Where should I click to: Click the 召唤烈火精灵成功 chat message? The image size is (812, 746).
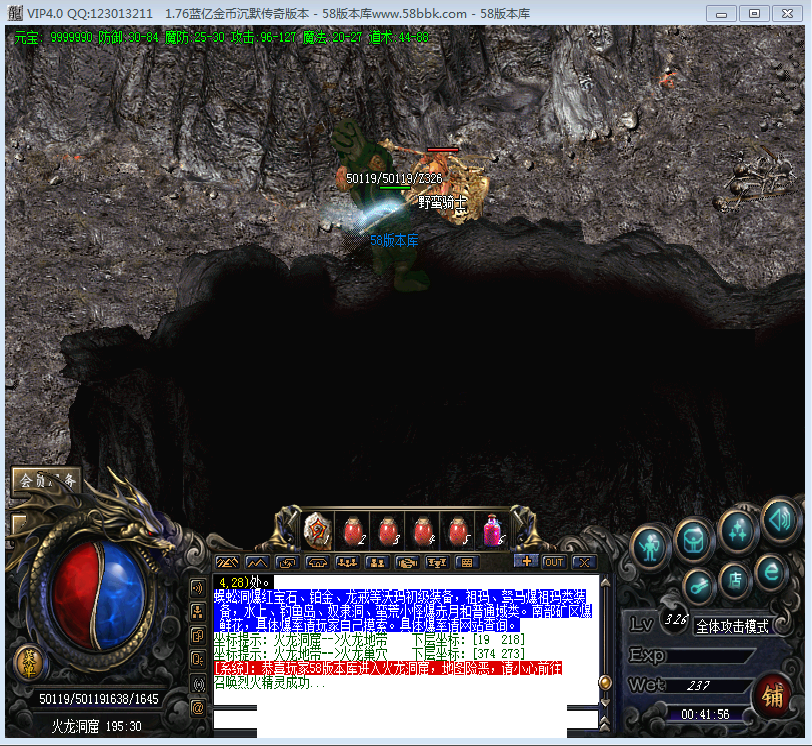[269, 682]
